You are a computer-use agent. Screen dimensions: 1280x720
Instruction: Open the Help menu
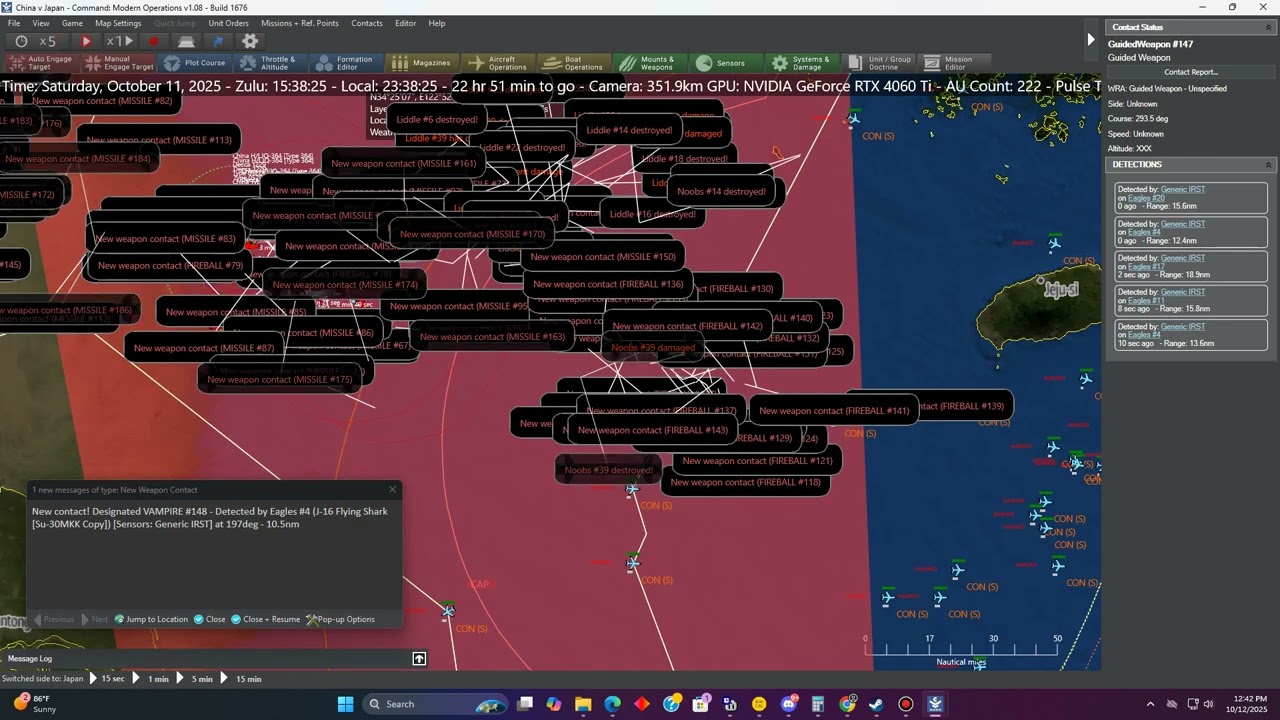pos(437,23)
